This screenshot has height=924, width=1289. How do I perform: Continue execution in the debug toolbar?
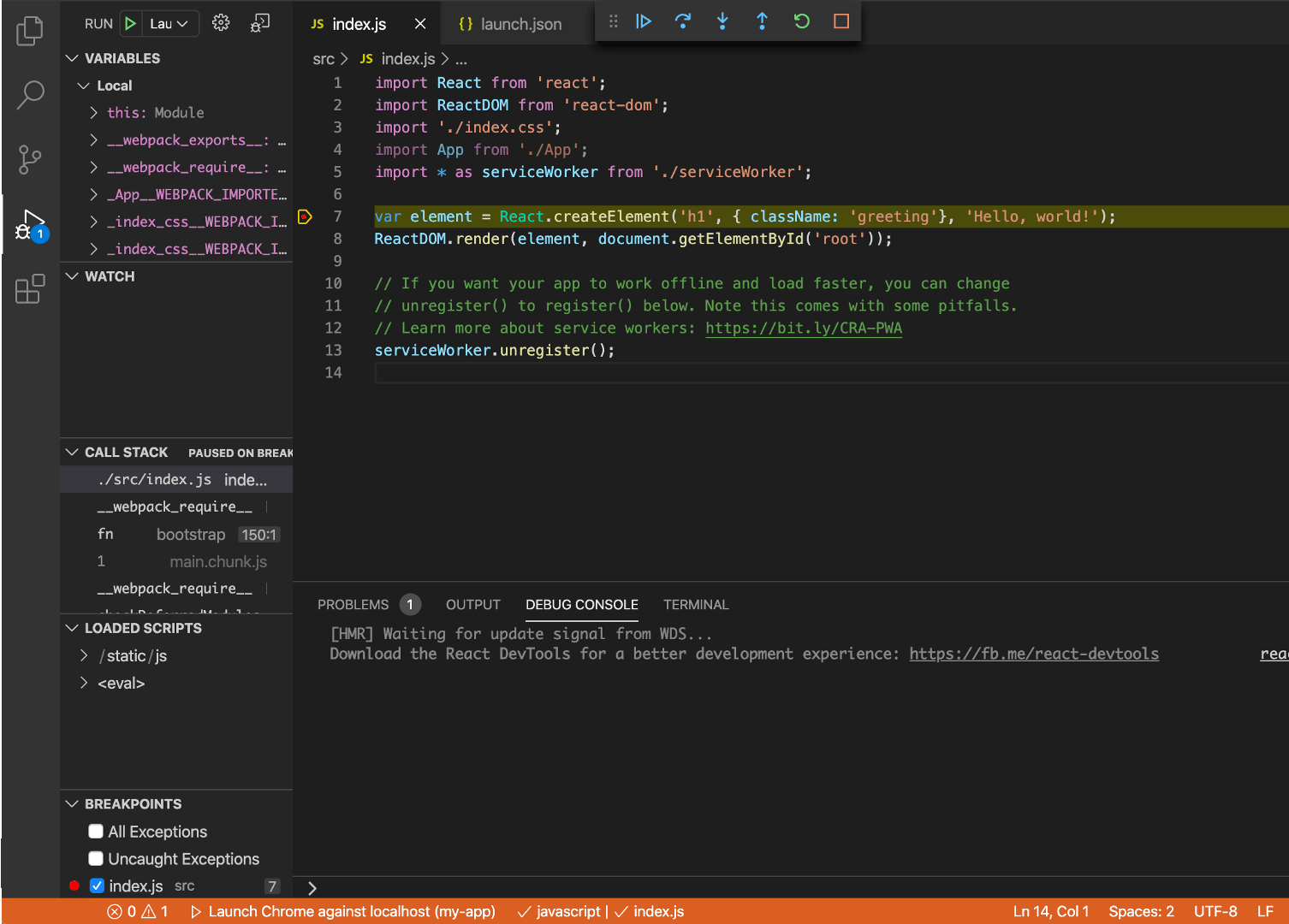coord(644,21)
